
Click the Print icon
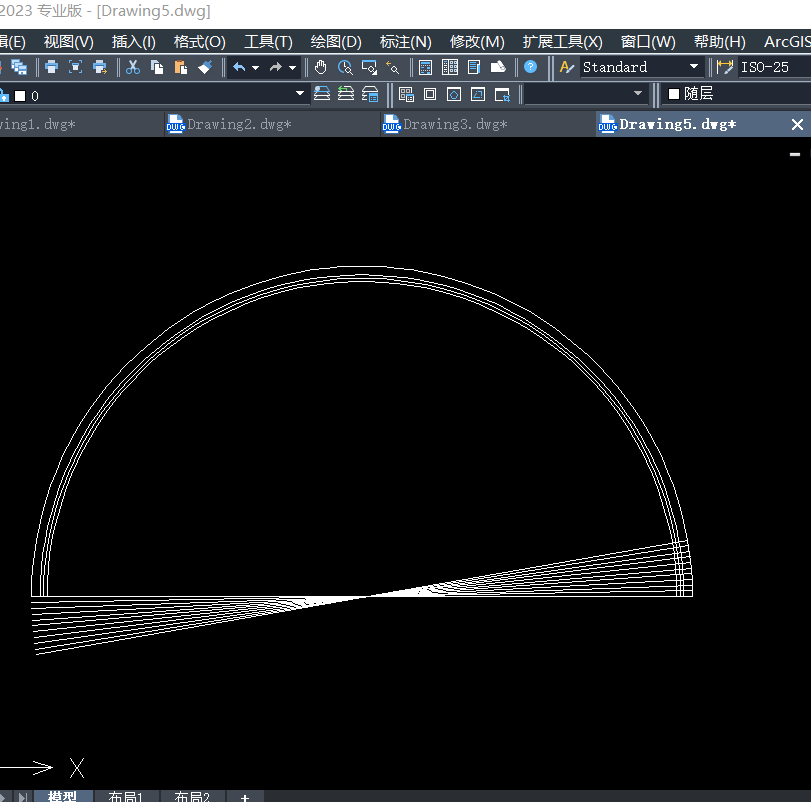pos(51,67)
